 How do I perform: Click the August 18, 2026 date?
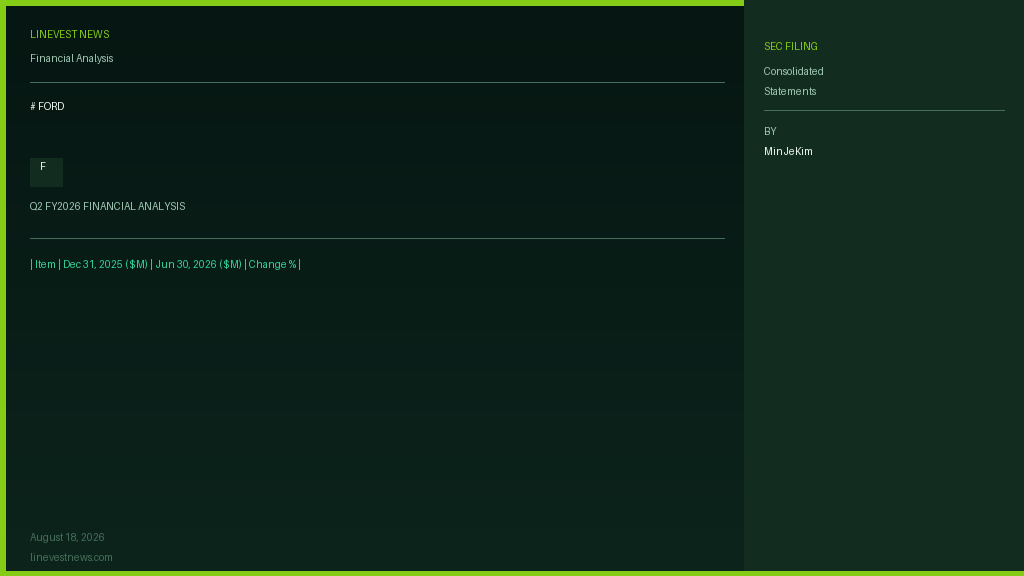[67, 537]
